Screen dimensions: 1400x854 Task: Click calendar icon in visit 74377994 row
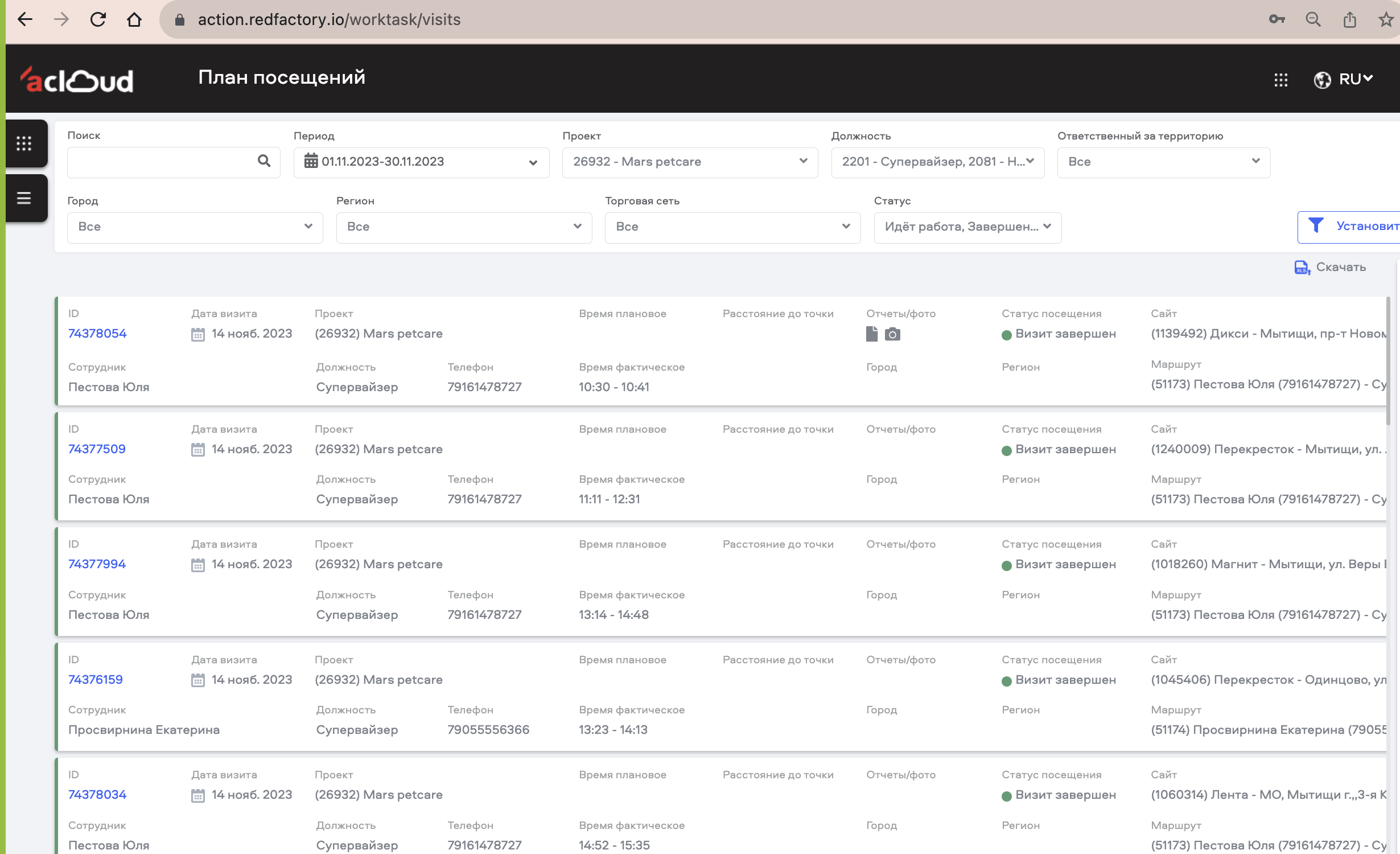pos(197,565)
